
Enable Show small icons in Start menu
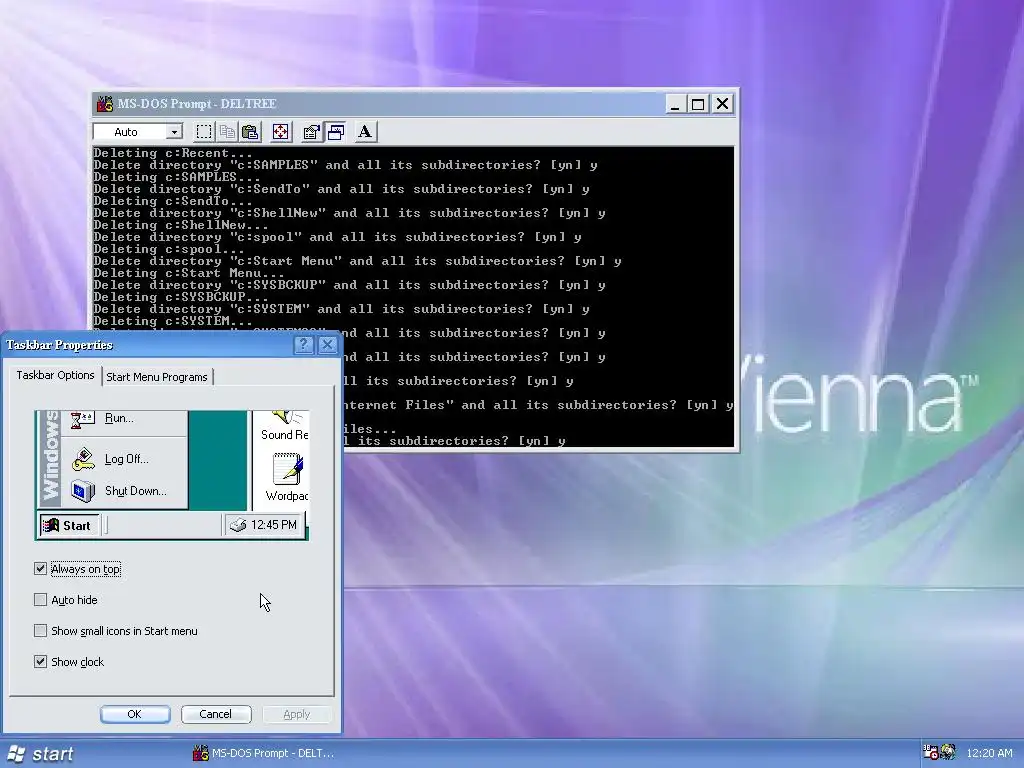pos(40,631)
